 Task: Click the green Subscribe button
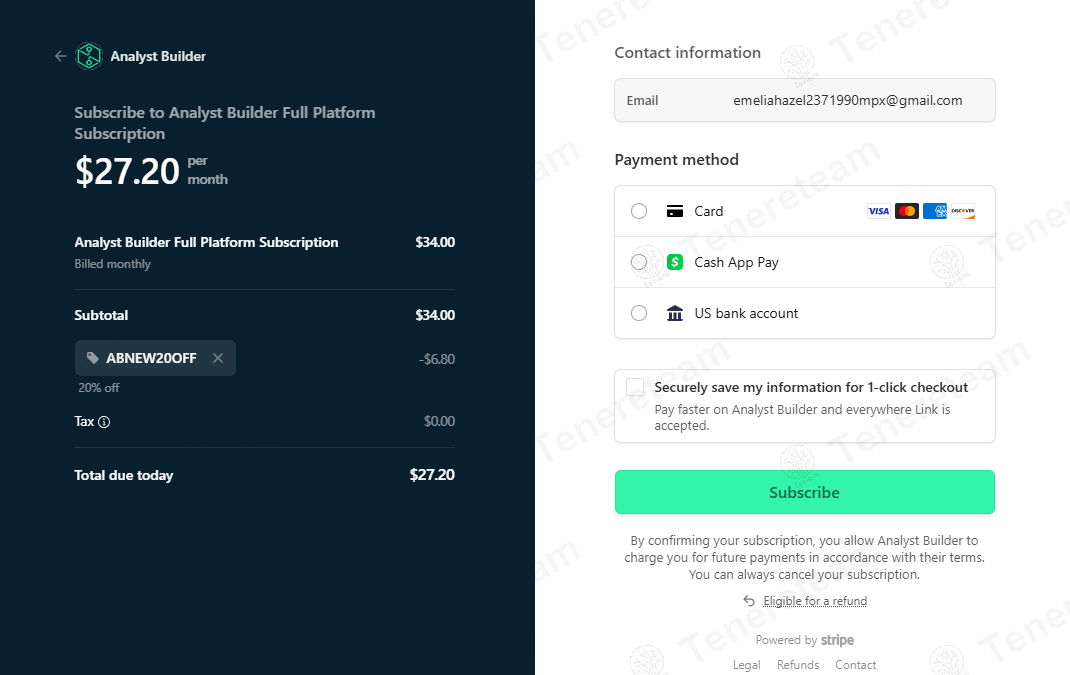[805, 492]
